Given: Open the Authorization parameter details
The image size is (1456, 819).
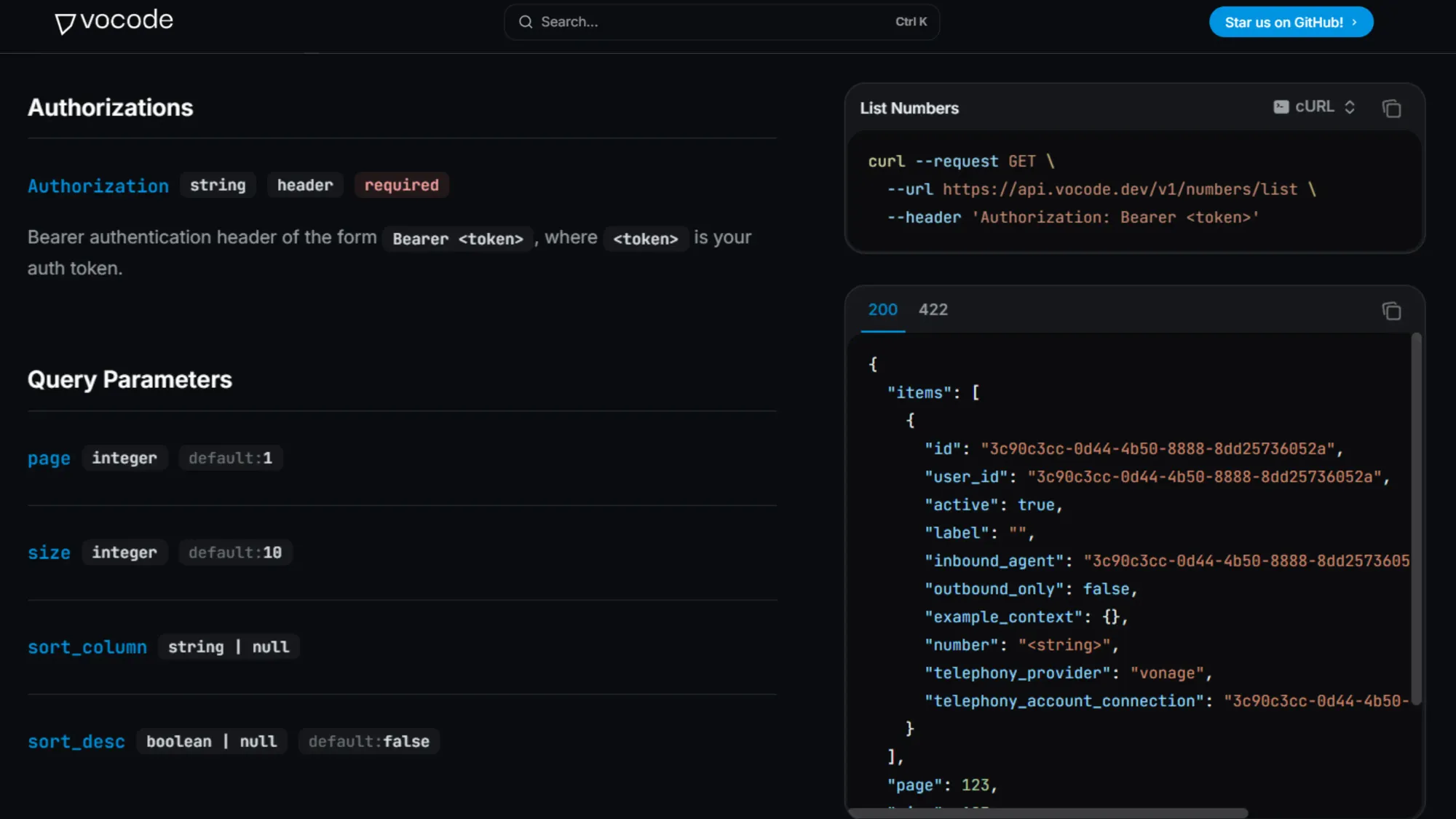Looking at the screenshot, I should click(98, 186).
